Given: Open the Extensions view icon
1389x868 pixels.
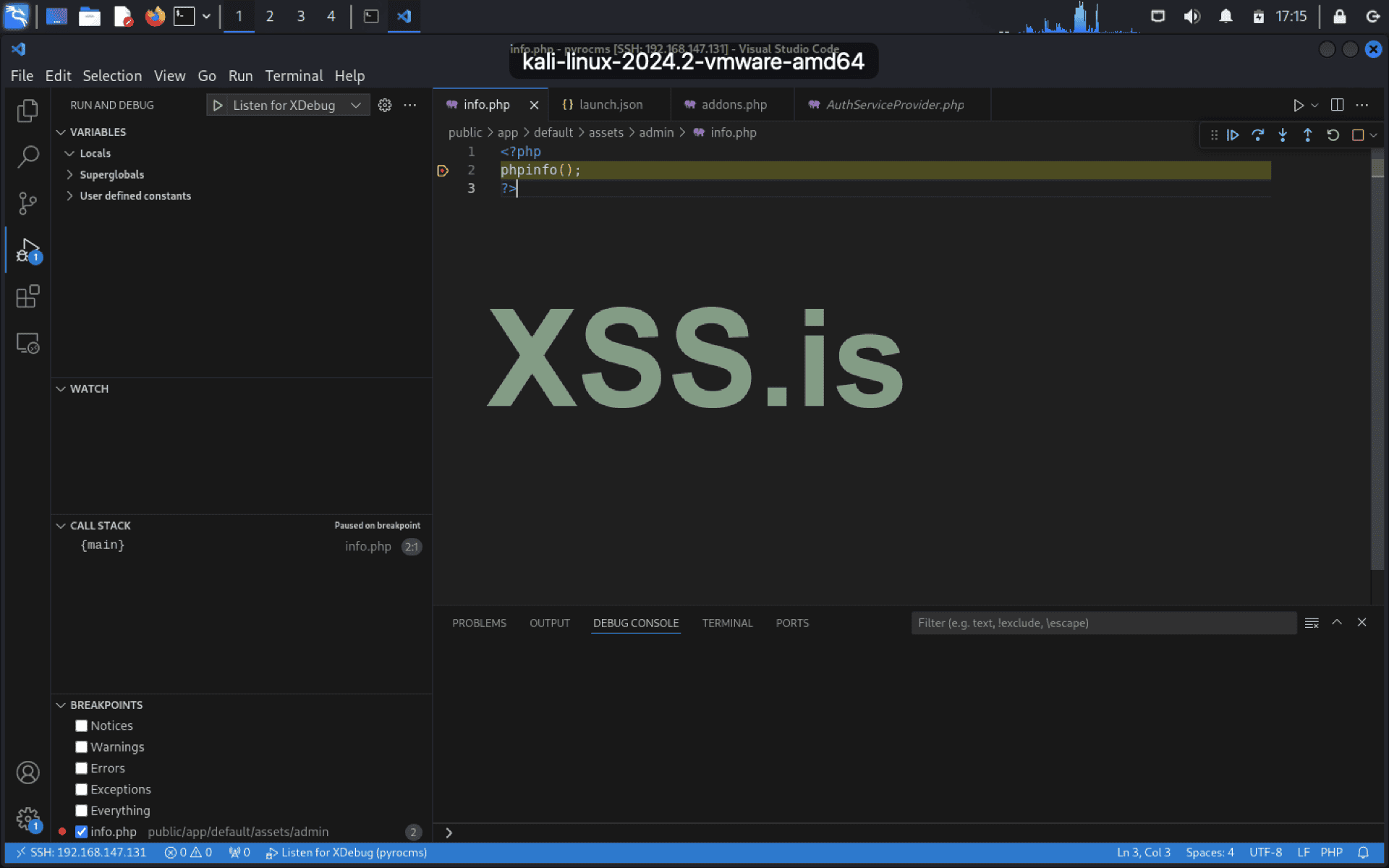Looking at the screenshot, I should coord(27,297).
